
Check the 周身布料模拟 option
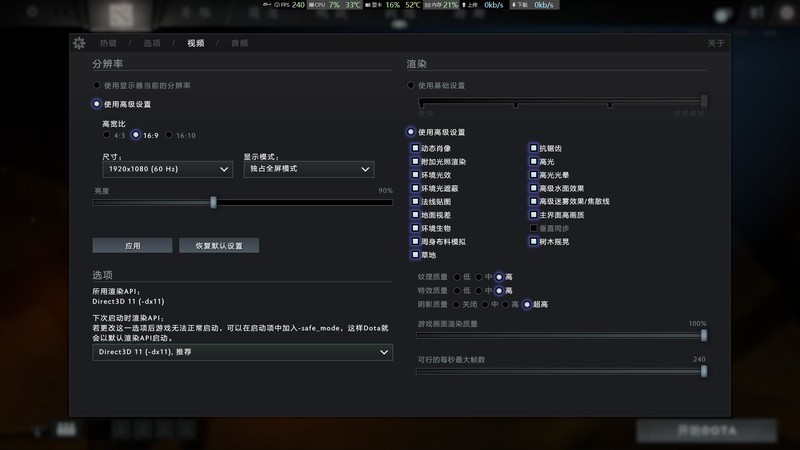point(415,241)
